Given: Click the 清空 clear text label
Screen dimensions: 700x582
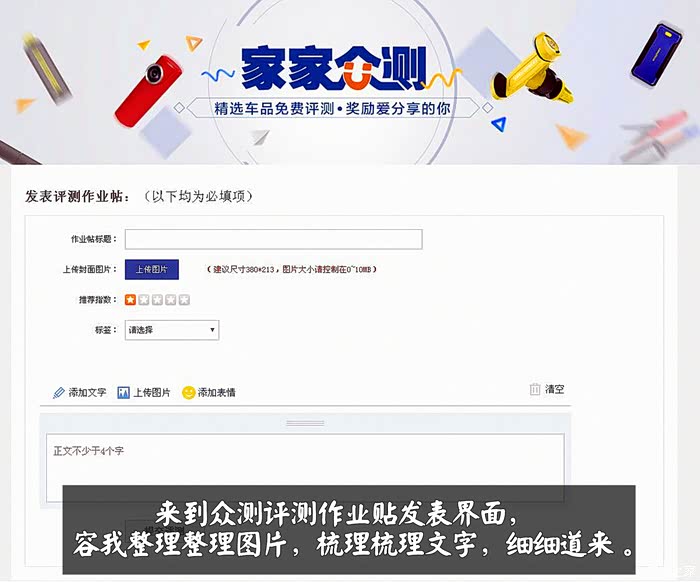Looking at the screenshot, I should (x=554, y=389).
